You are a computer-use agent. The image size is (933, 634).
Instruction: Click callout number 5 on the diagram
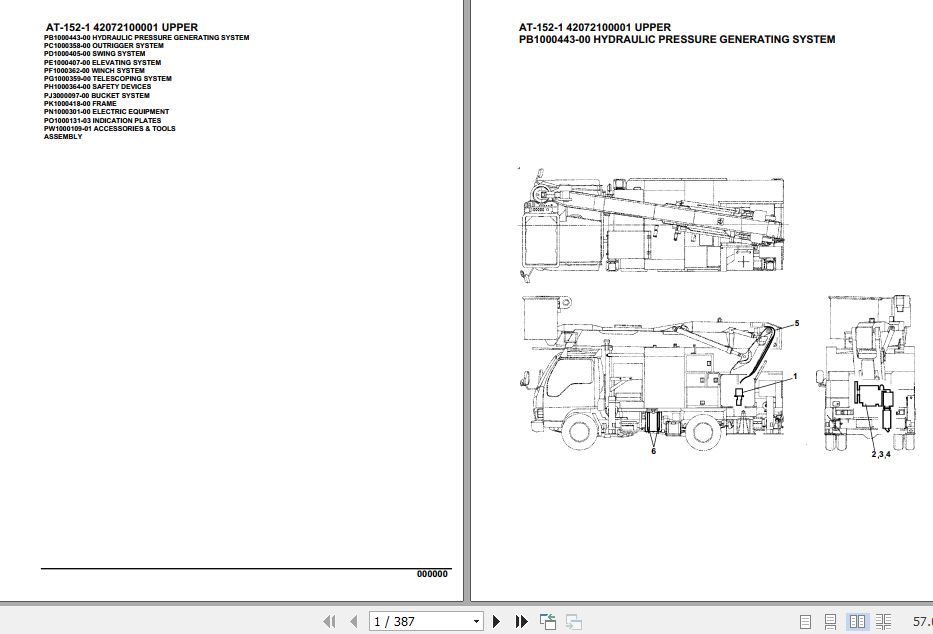(795, 323)
